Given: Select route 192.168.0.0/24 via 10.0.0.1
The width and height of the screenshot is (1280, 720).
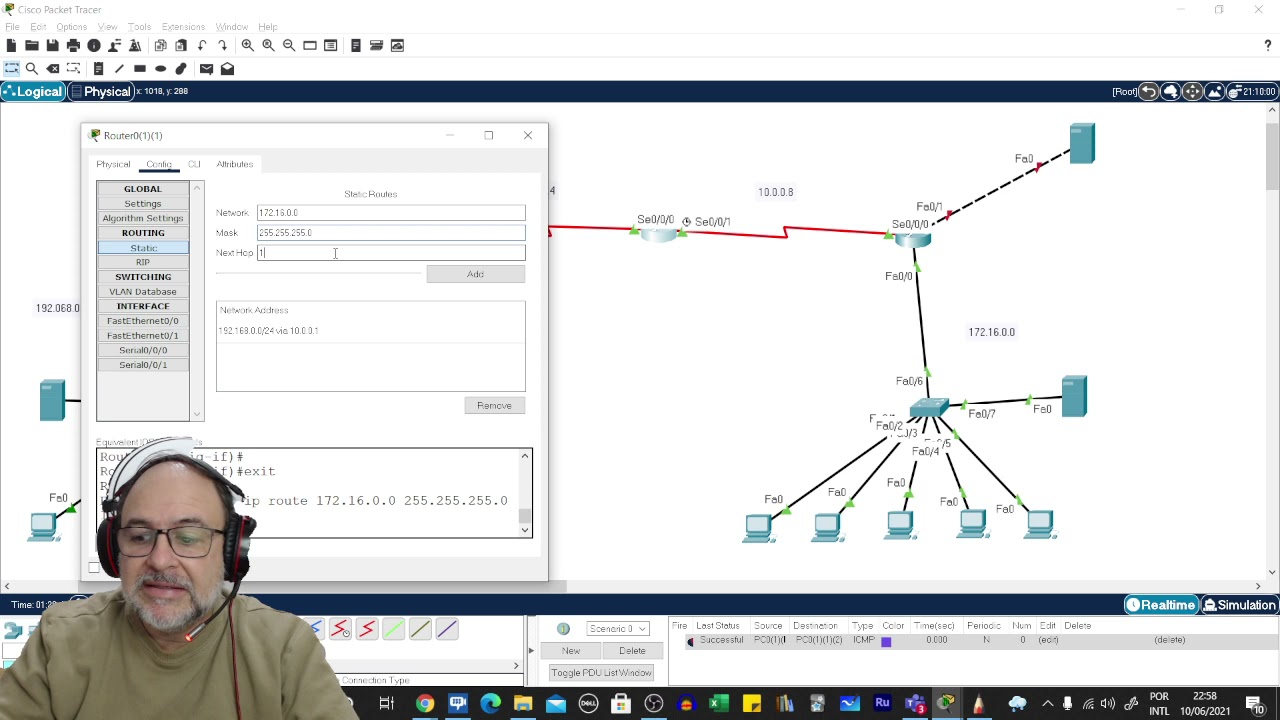Looking at the screenshot, I should click(268, 331).
